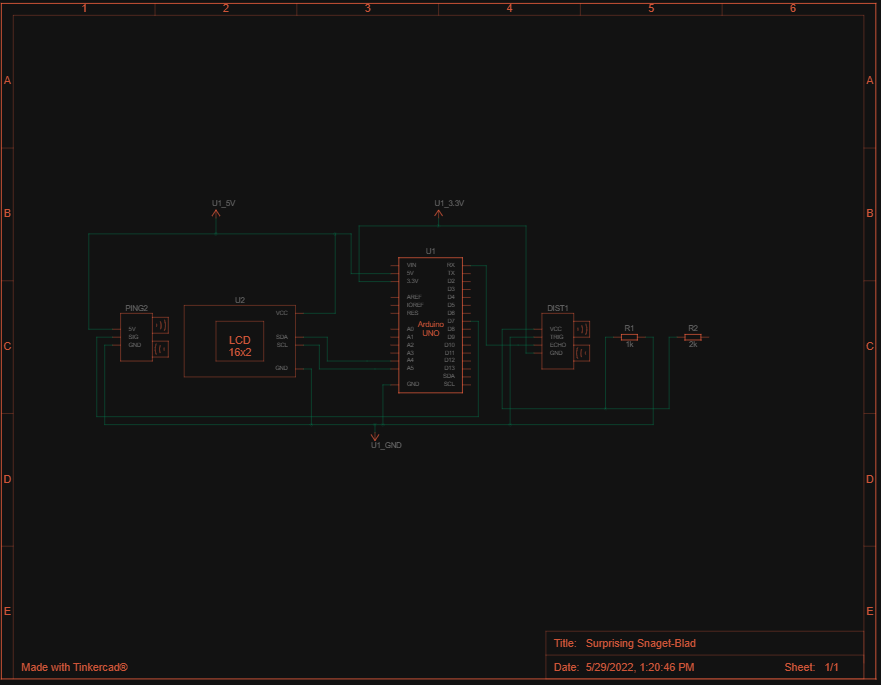Click the SDA pin on LCD U2
881x685 pixels.
(281, 337)
